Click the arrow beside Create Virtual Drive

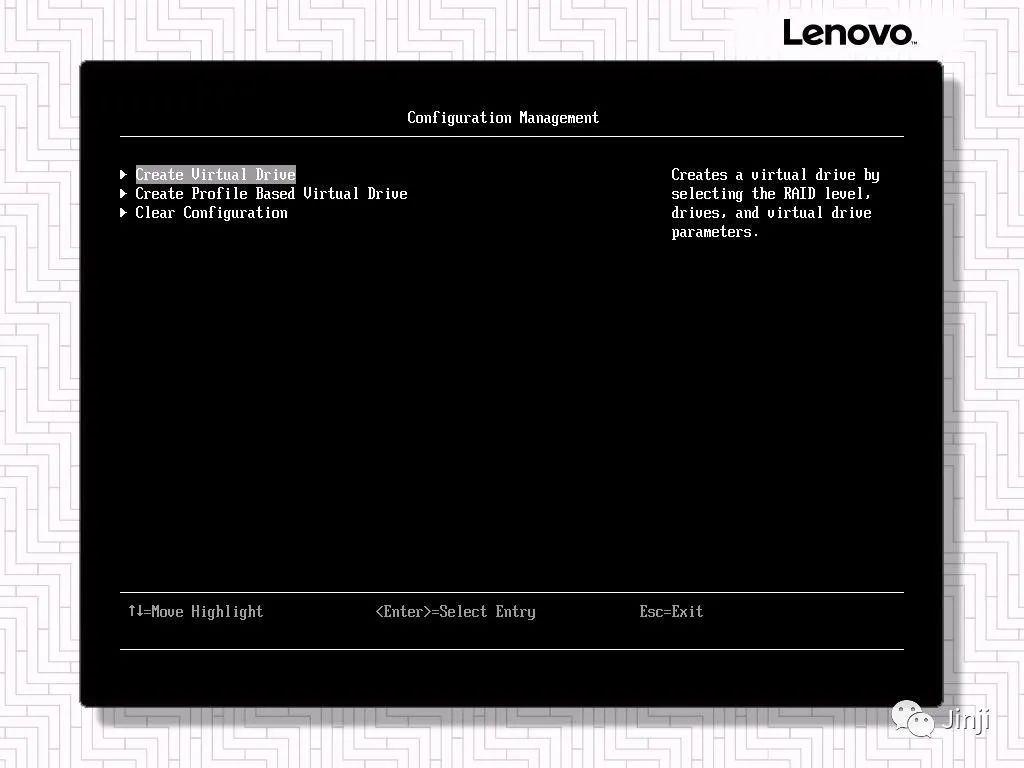pyautogui.click(x=123, y=174)
